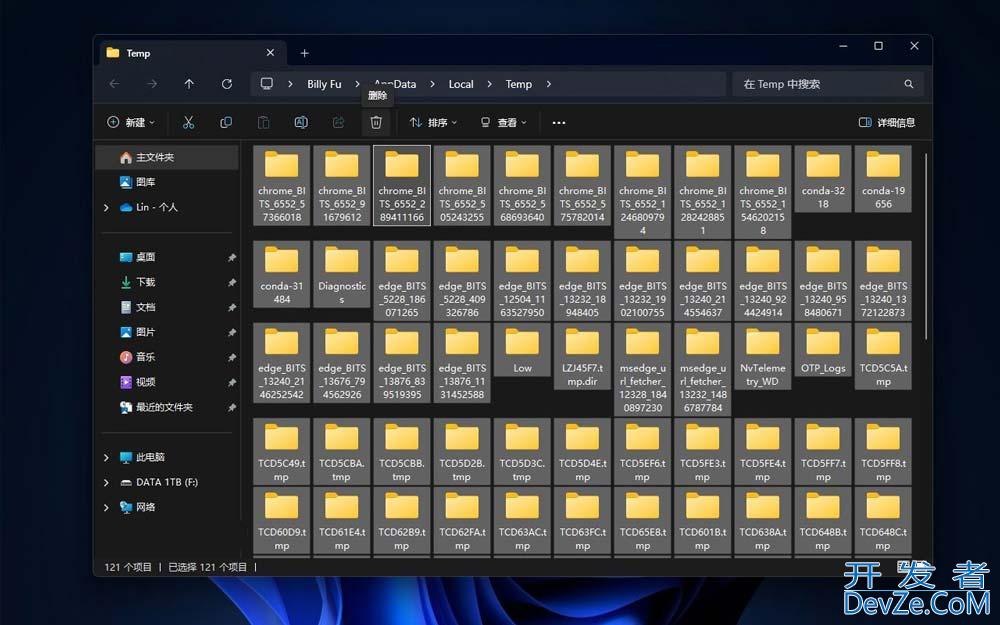Select folder TCD60D9.tmp

point(281,520)
